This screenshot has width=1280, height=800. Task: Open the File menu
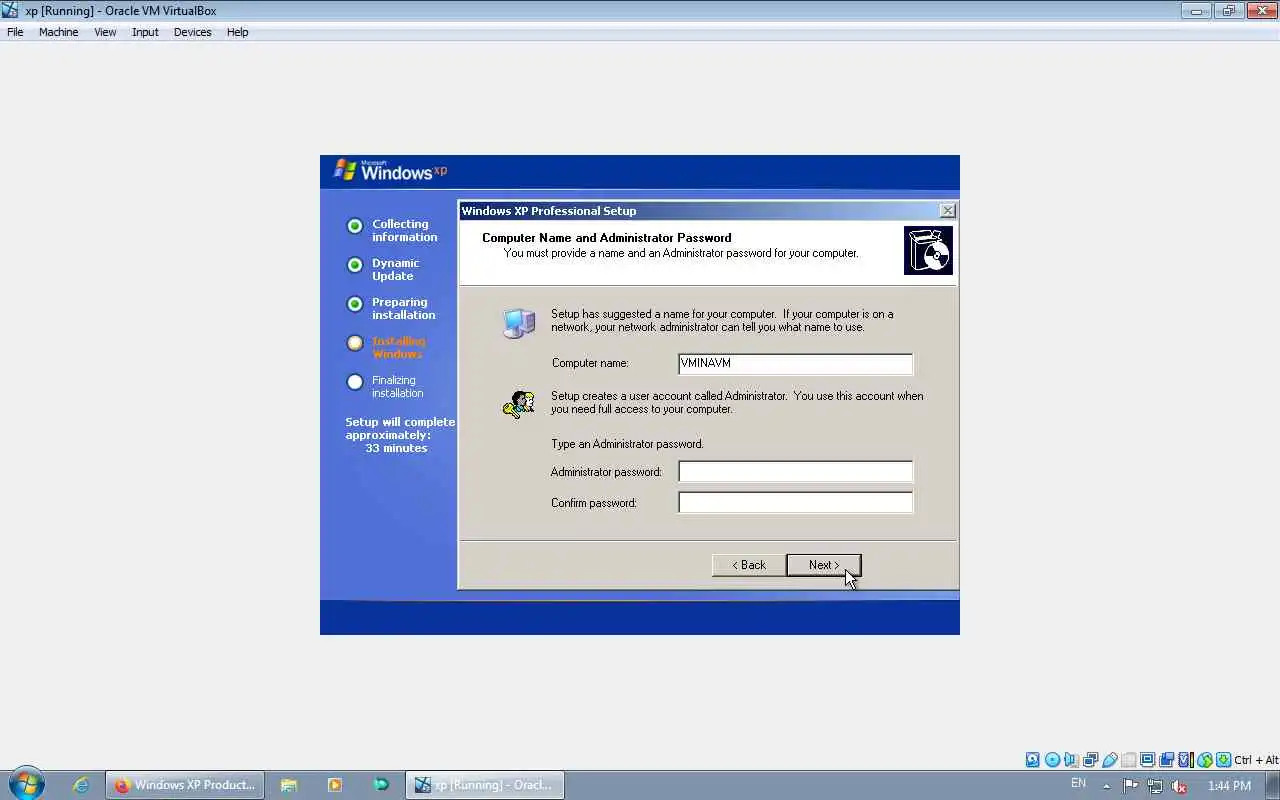click(15, 32)
